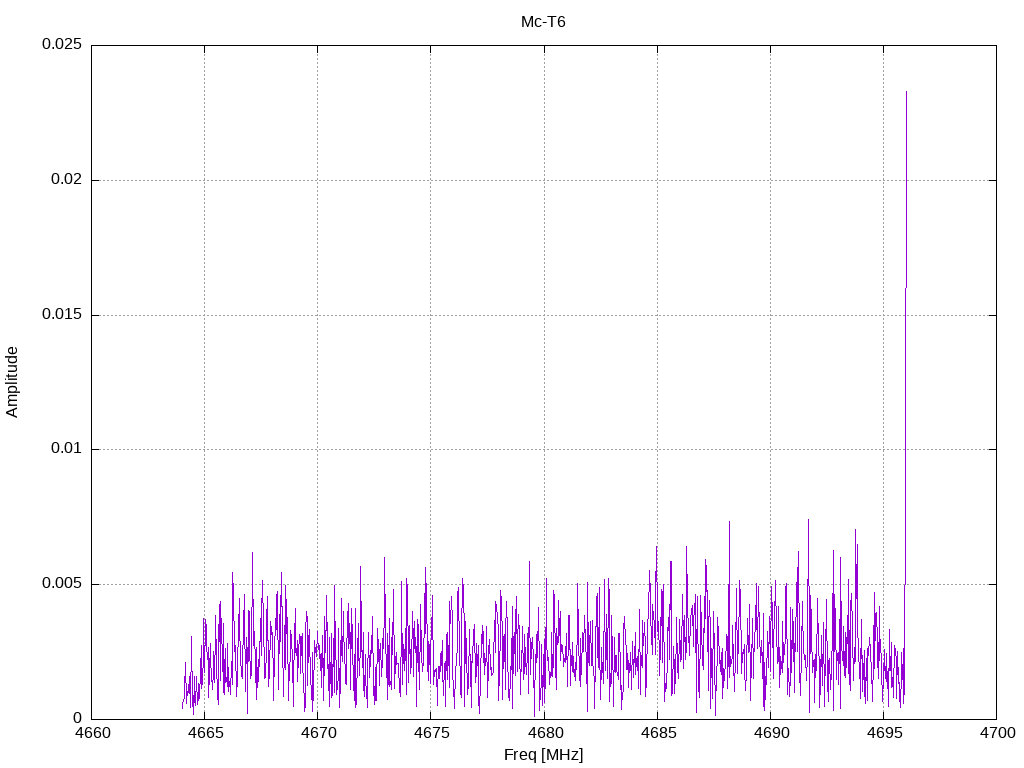Click the y-axis value "0.025"

(x=62, y=44)
